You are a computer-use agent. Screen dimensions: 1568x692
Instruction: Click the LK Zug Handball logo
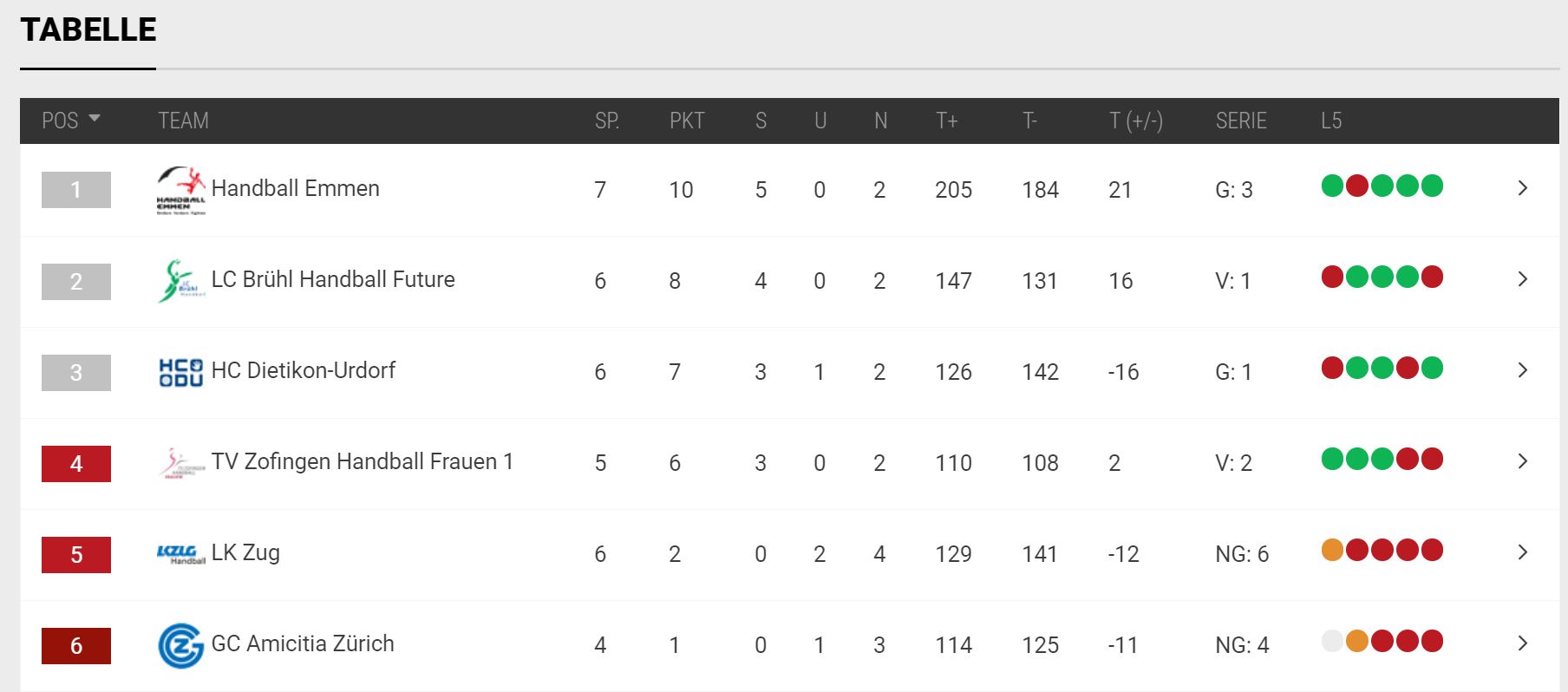181,554
